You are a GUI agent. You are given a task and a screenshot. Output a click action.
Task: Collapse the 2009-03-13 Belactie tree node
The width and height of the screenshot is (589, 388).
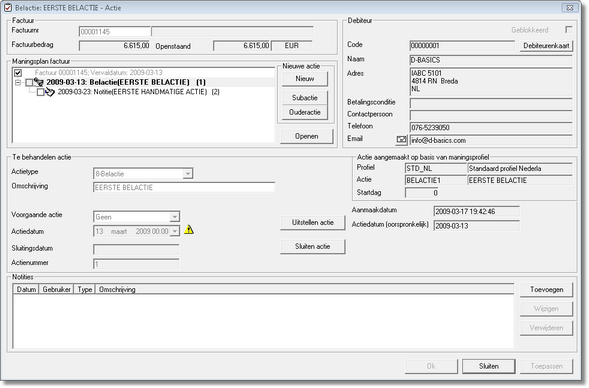18,82
